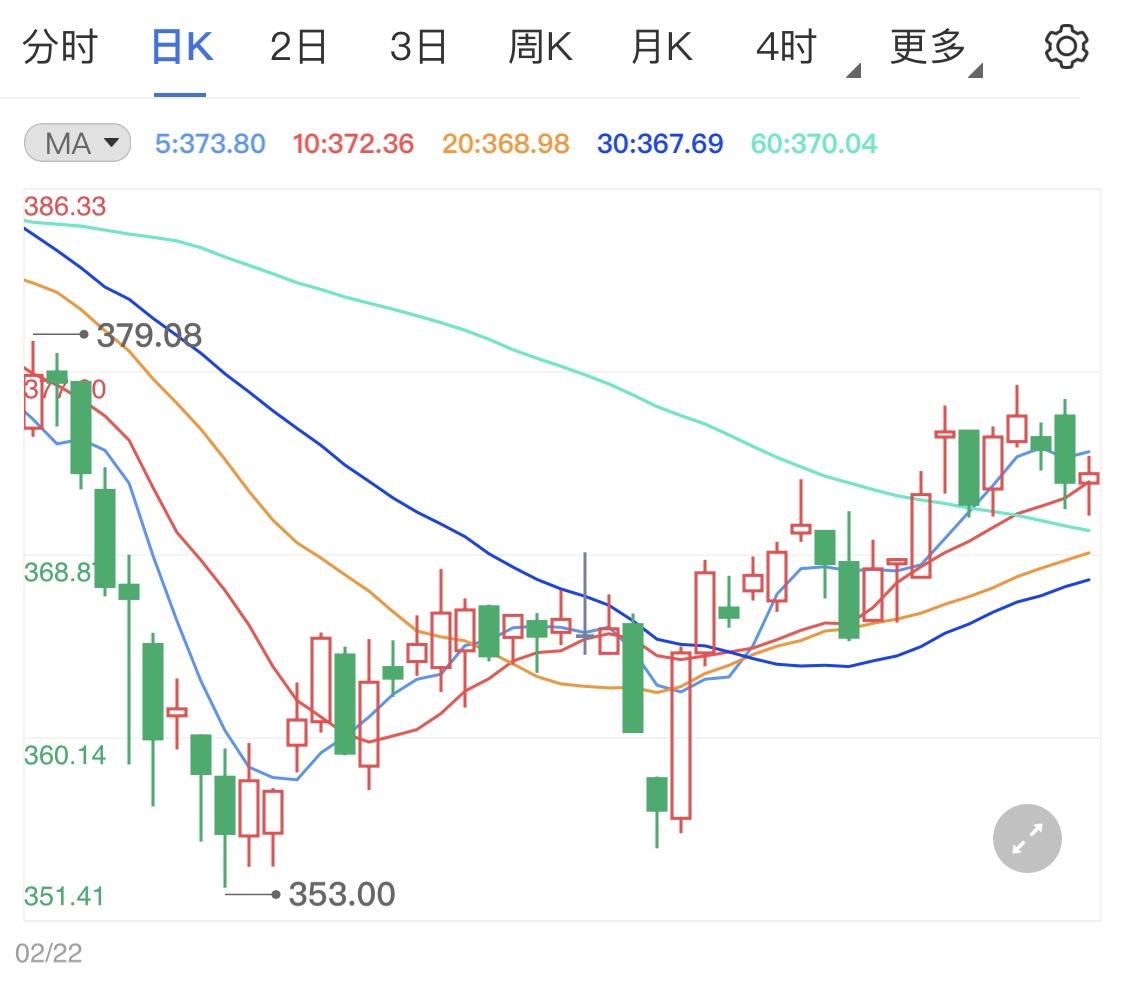Click the MA60 value 60:370.04

coord(814,144)
